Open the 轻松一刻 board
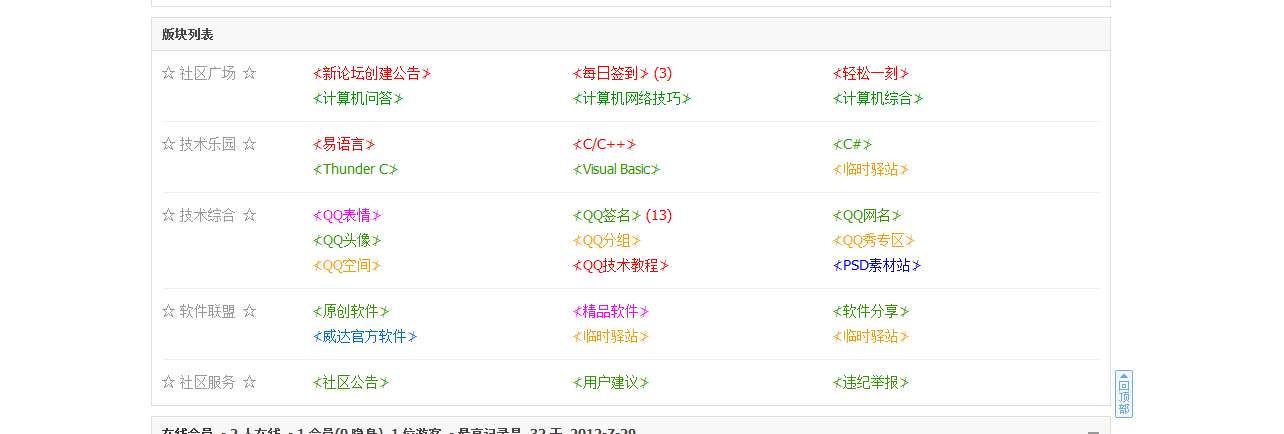1284x434 pixels. [x=871, y=73]
